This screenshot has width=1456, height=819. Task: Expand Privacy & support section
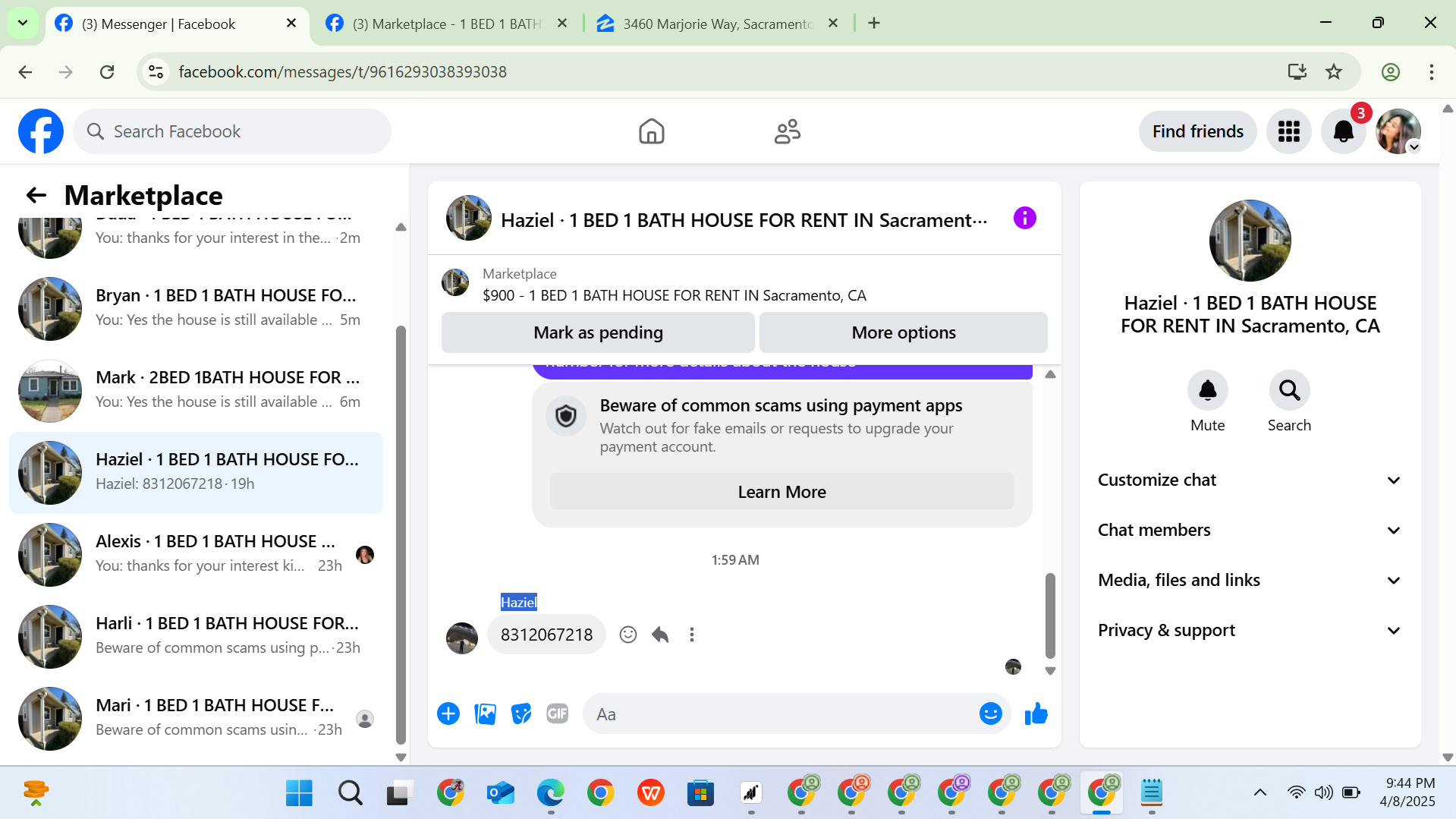[x=1250, y=631]
